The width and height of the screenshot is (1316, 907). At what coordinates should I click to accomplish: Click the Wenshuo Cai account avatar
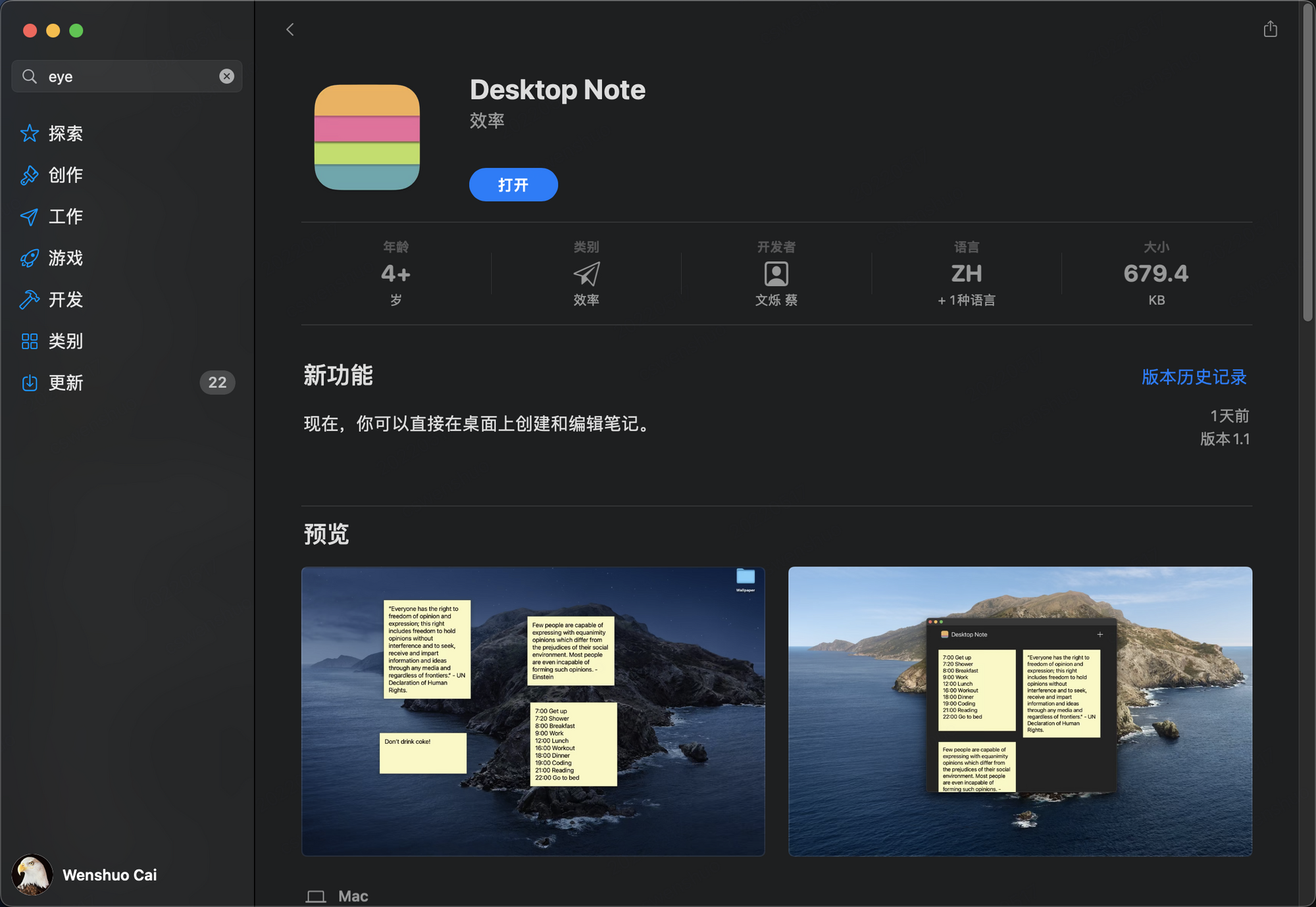[32, 875]
